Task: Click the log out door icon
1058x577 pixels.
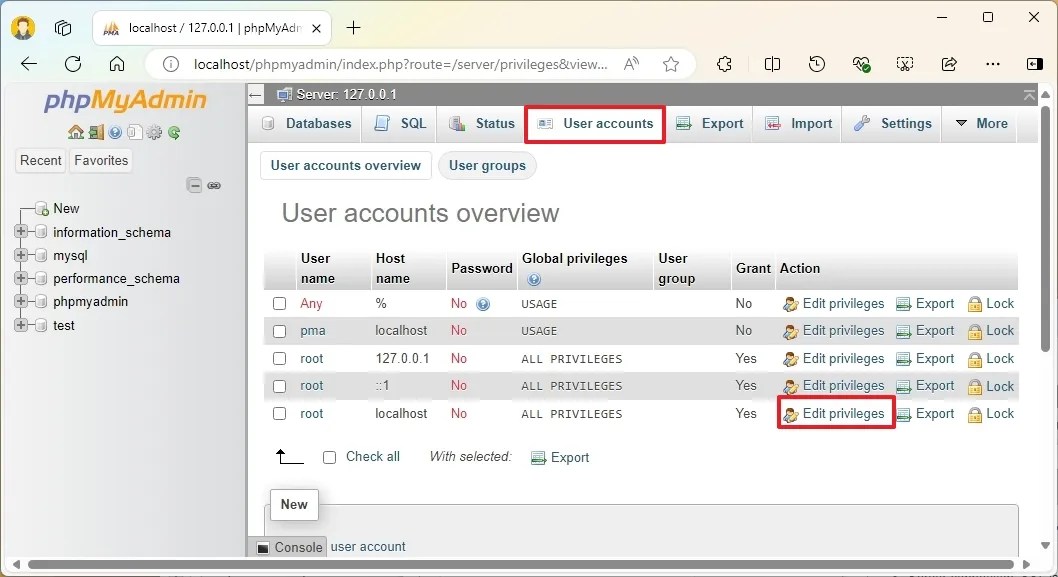Action: tap(96, 132)
